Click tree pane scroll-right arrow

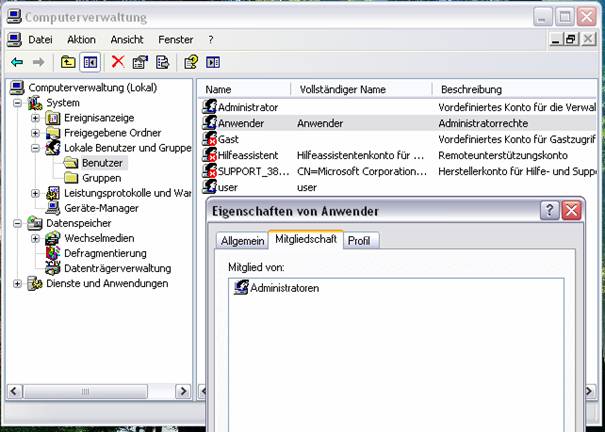183,391
